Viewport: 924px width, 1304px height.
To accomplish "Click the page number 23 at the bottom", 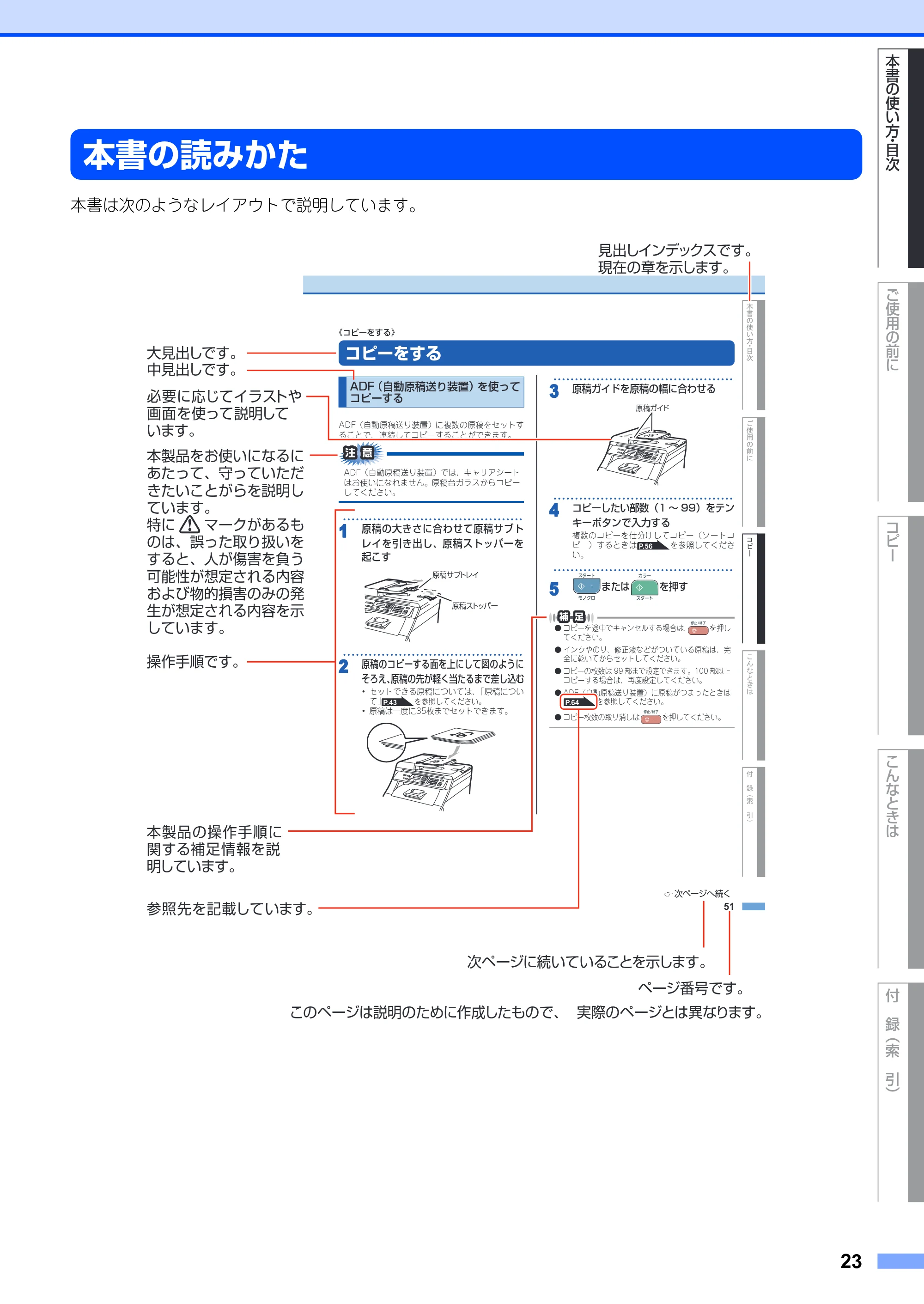I will [851, 1261].
